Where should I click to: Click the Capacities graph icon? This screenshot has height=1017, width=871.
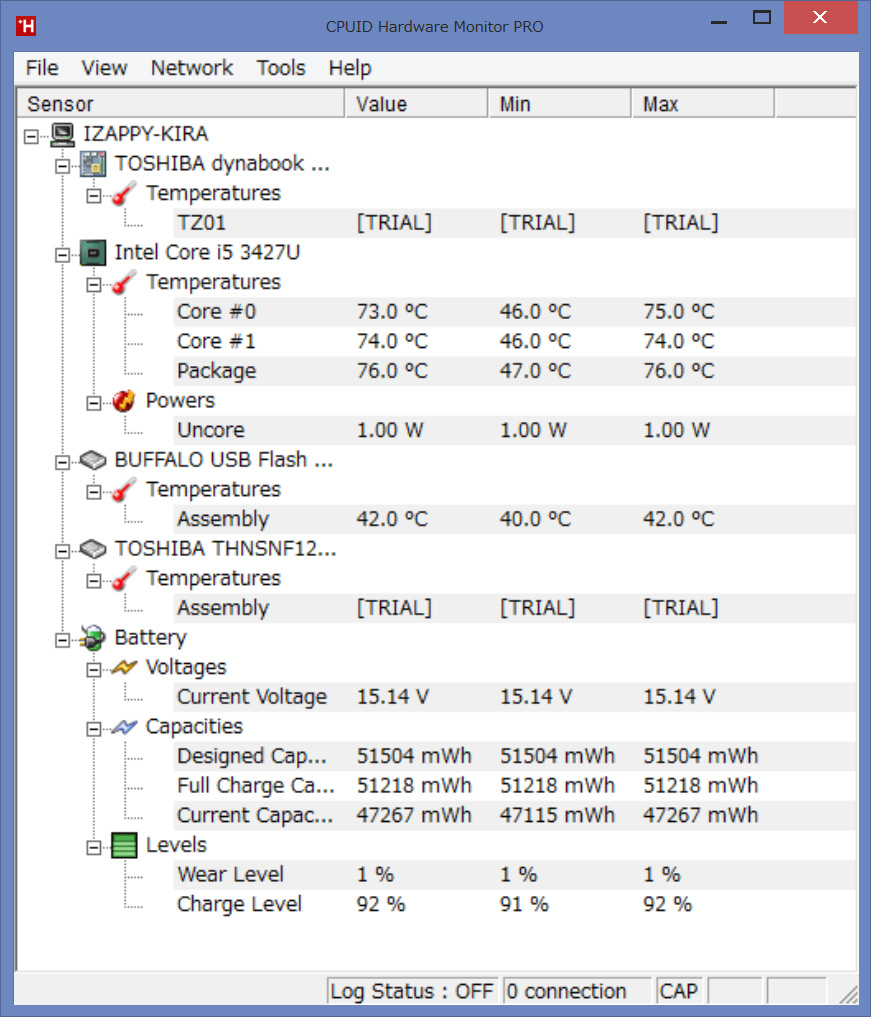point(124,727)
